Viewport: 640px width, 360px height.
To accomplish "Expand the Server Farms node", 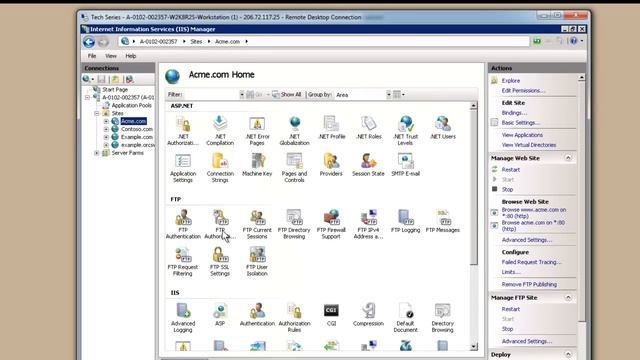I will (97, 153).
